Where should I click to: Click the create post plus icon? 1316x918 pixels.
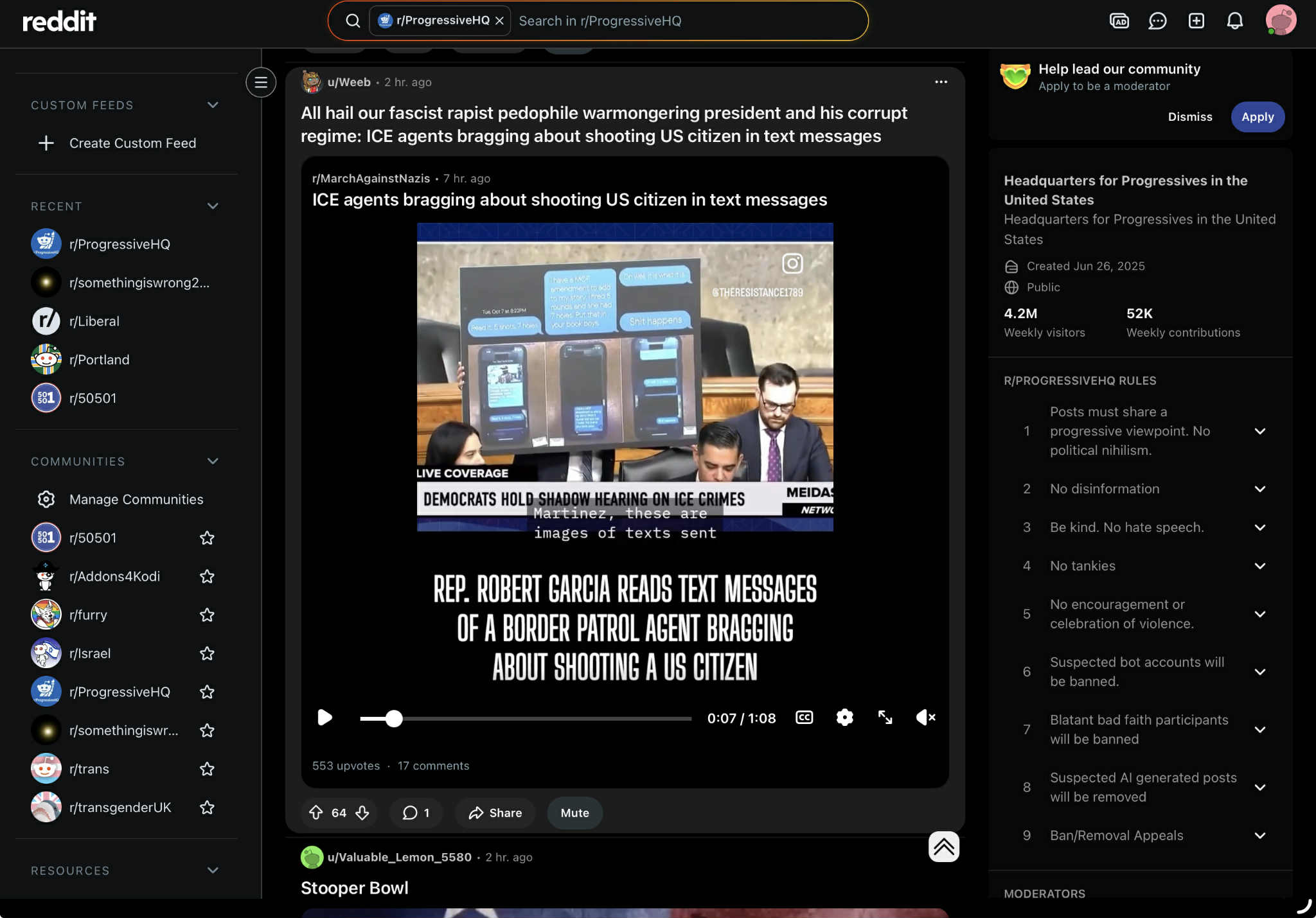1196,21
